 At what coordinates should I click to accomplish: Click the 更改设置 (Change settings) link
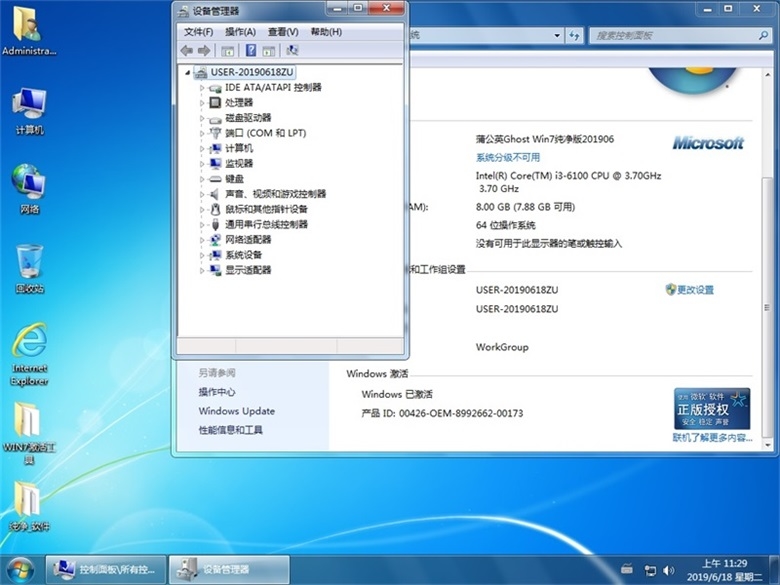point(695,290)
